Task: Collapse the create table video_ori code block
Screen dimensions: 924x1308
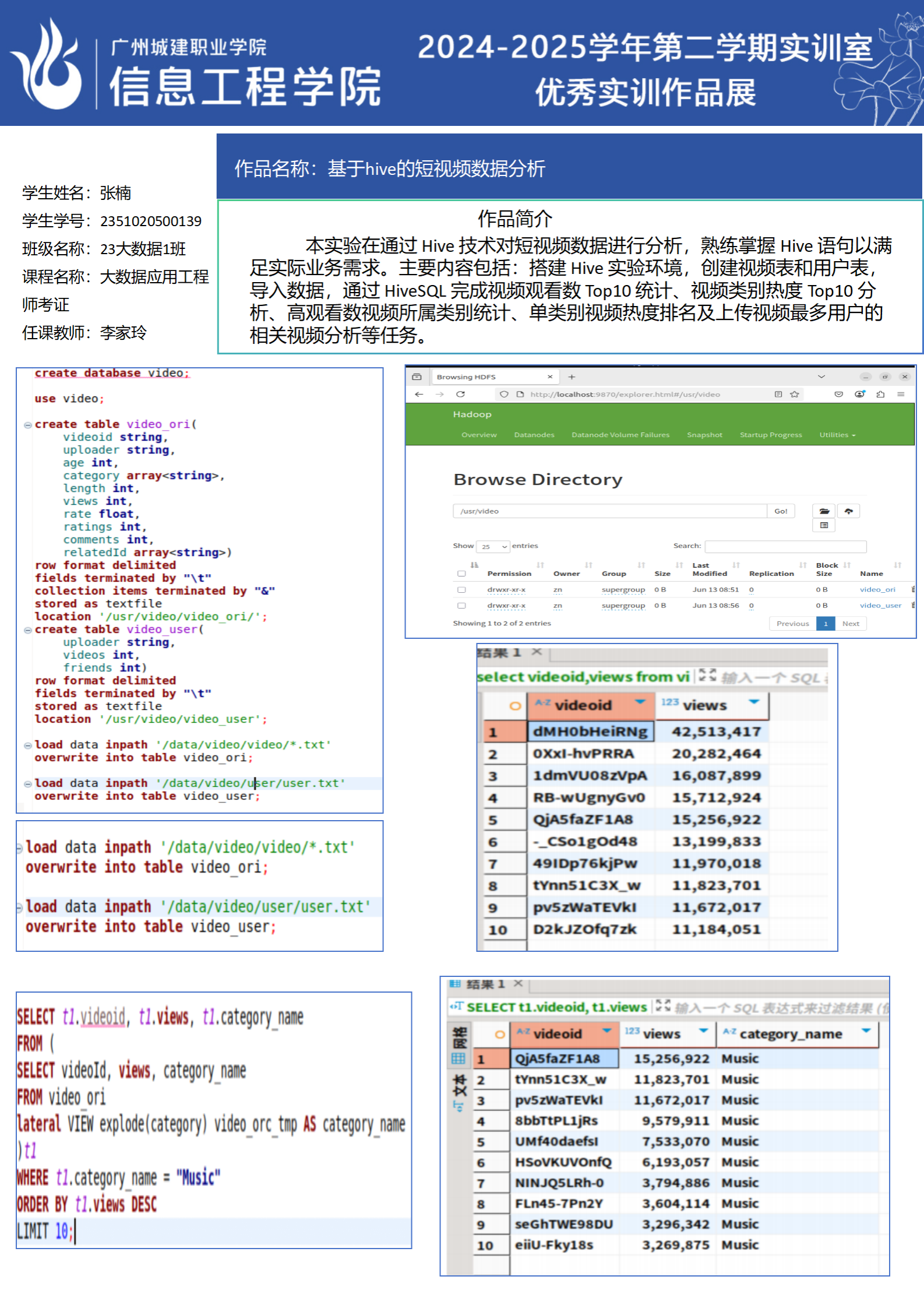Action: 27,425
